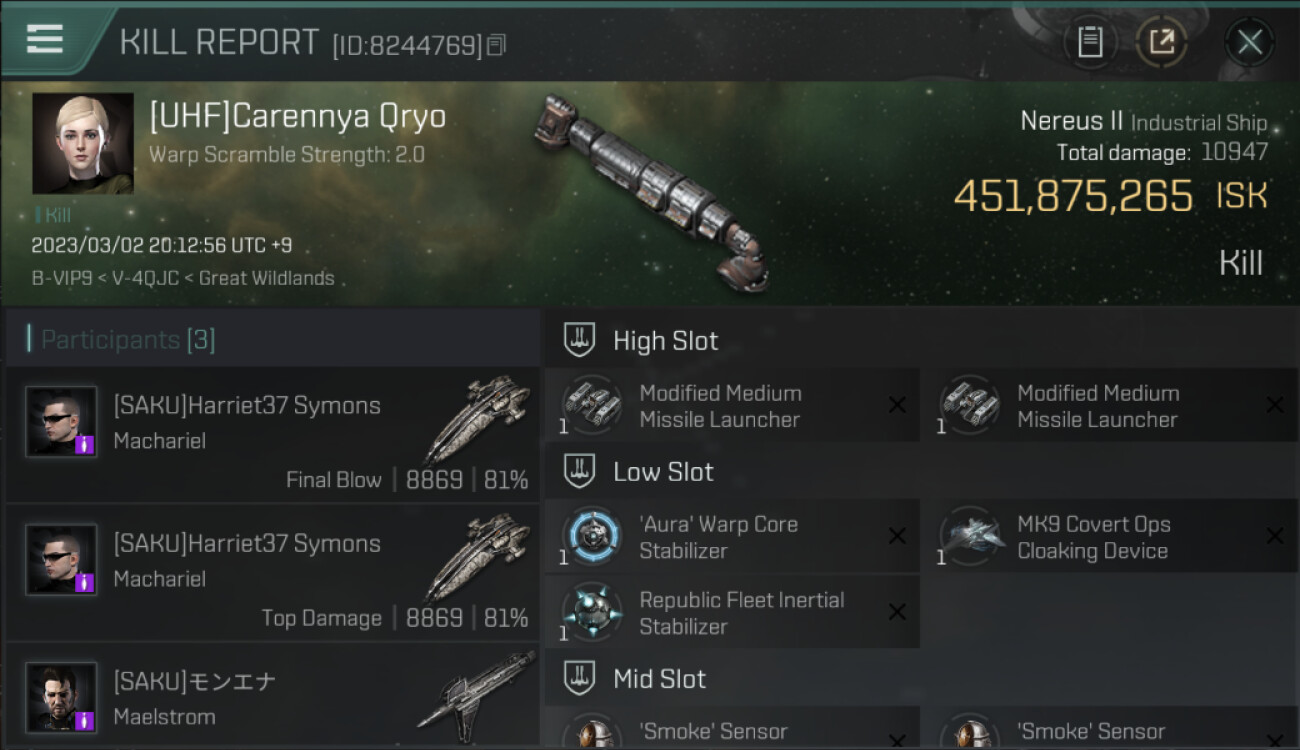Select the Low Slot shield icon
Screen dimensions: 1300x750
click(x=579, y=471)
